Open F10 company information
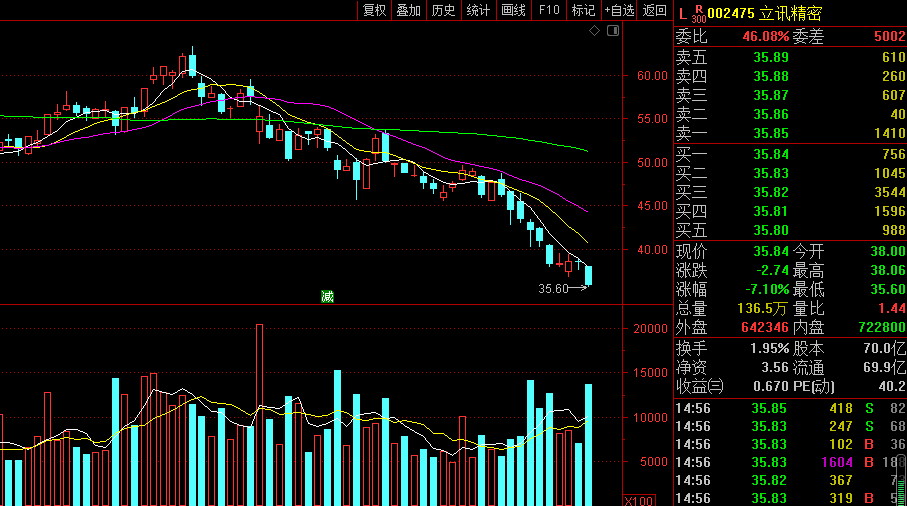Screen dimensions: 907x506 pos(548,10)
